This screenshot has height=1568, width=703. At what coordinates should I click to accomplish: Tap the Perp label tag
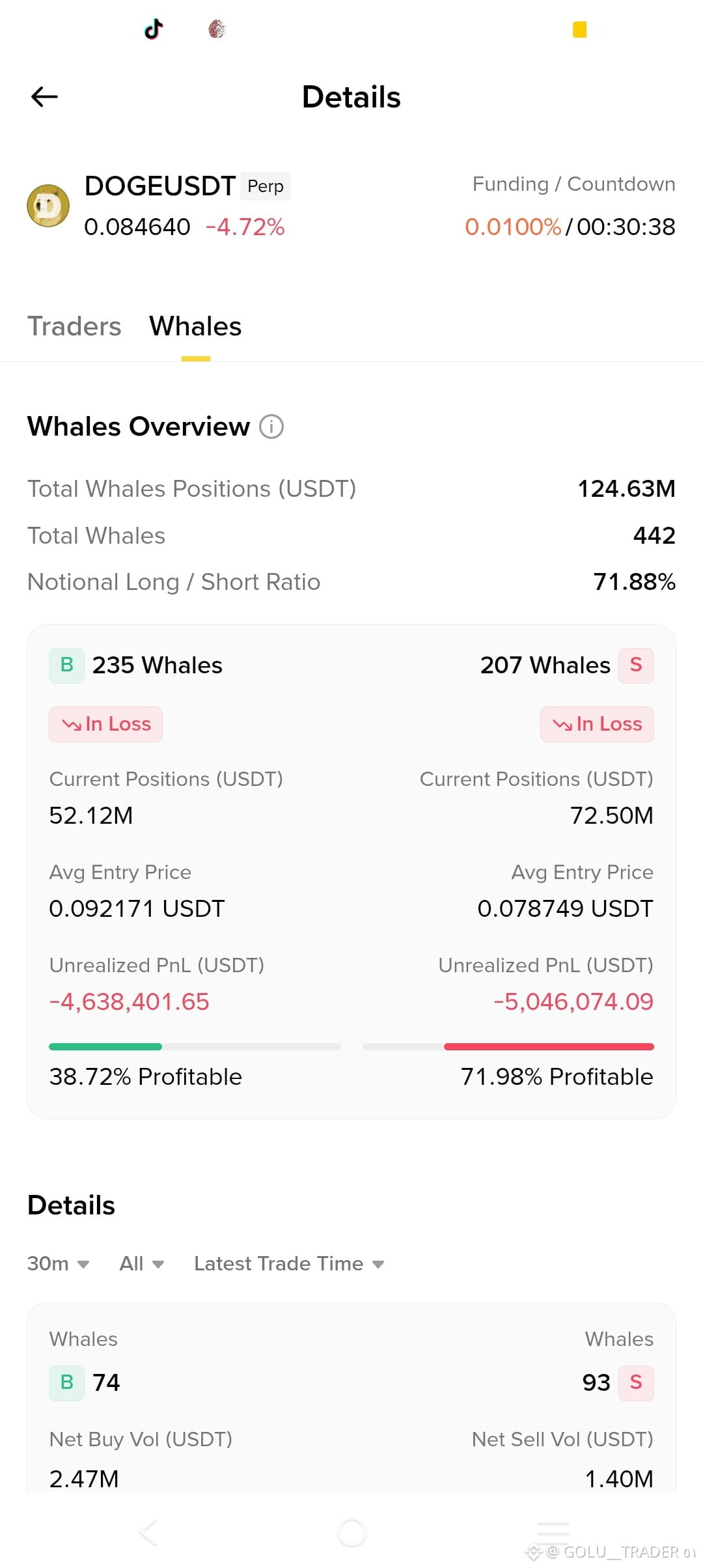coord(266,186)
